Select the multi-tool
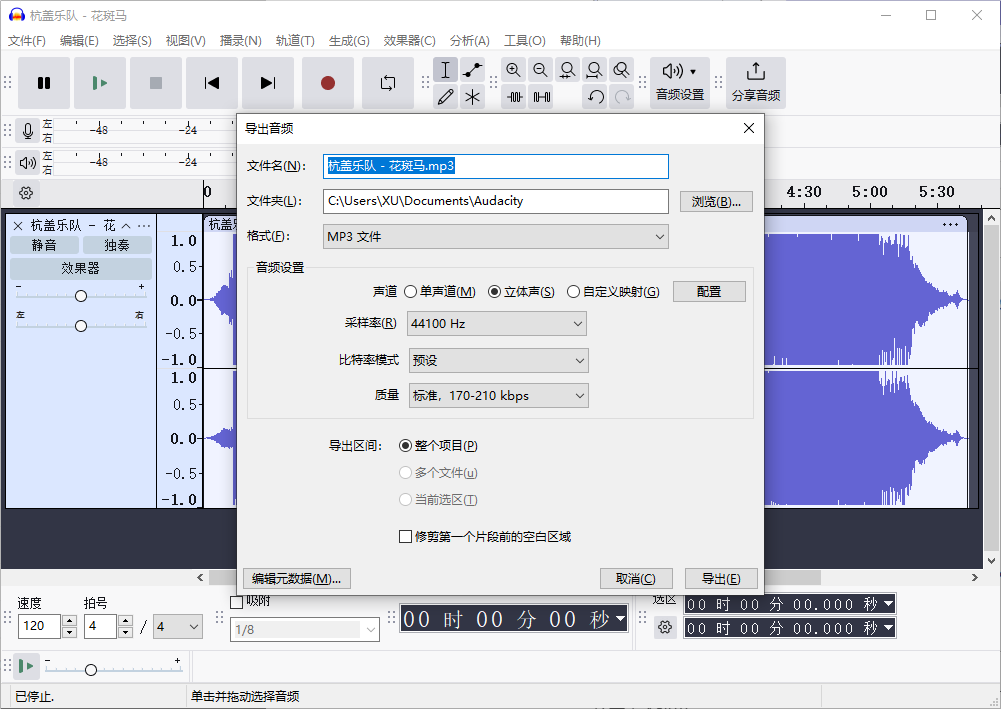 coord(472,97)
